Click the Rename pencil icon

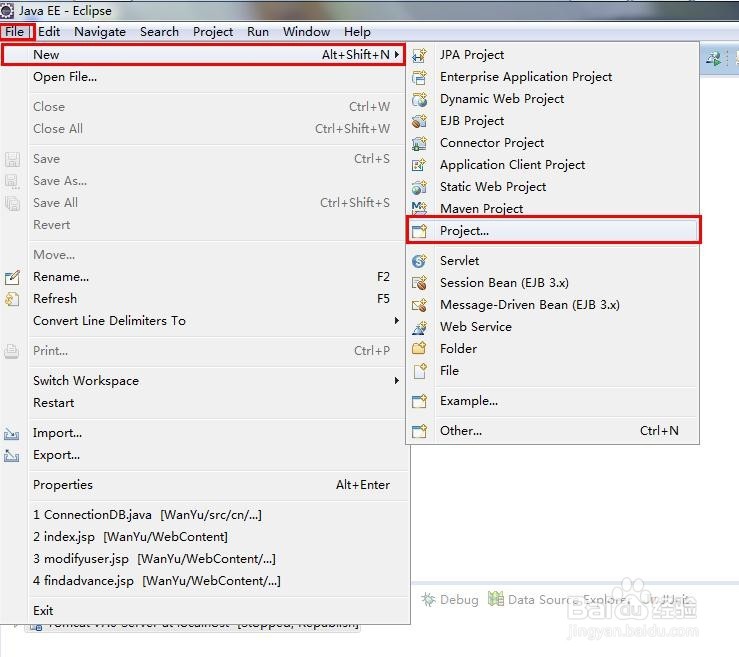click(x=12, y=277)
